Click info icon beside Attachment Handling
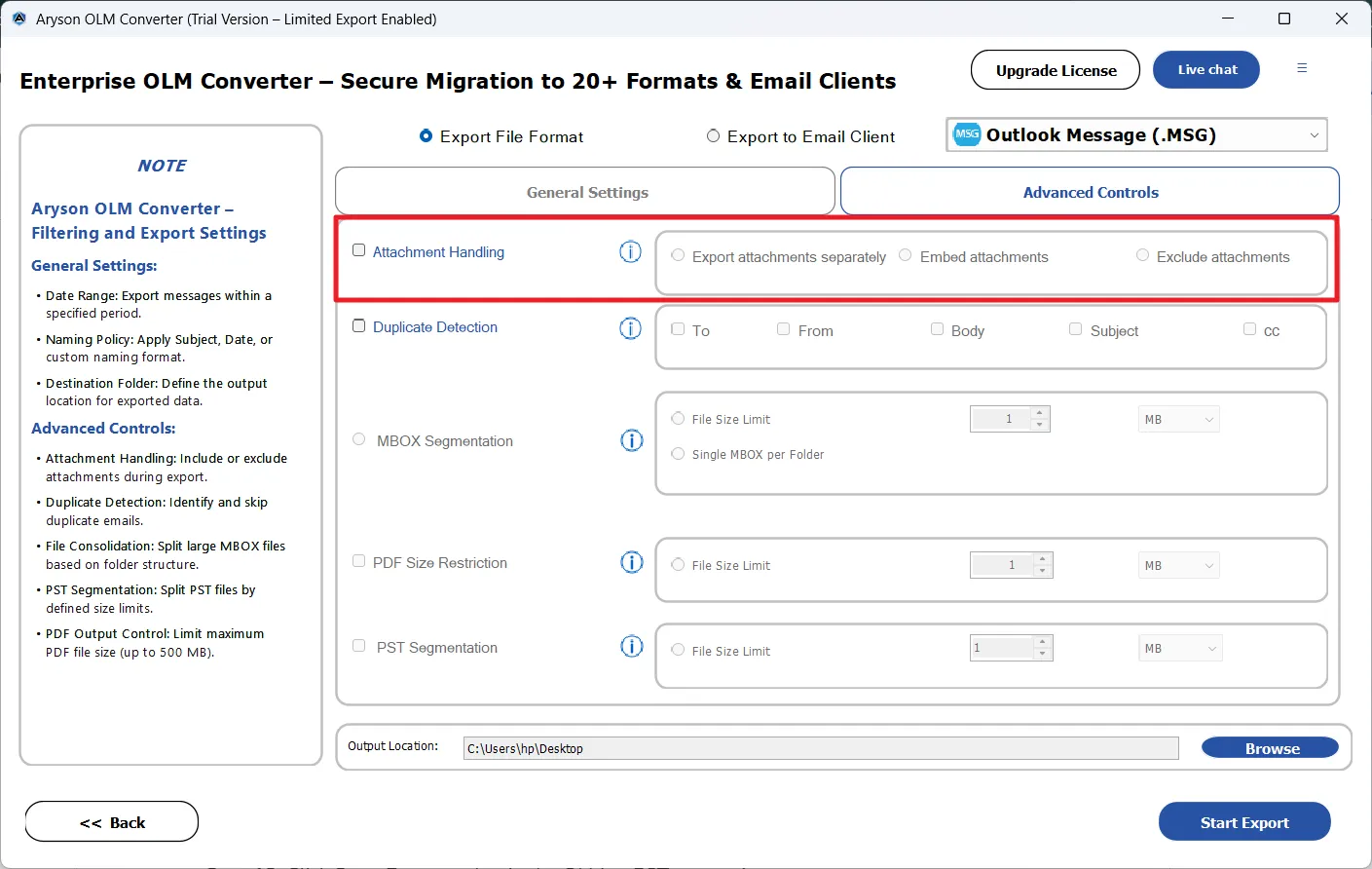Viewport: 1372px width, 869px height. coord(630,252)
